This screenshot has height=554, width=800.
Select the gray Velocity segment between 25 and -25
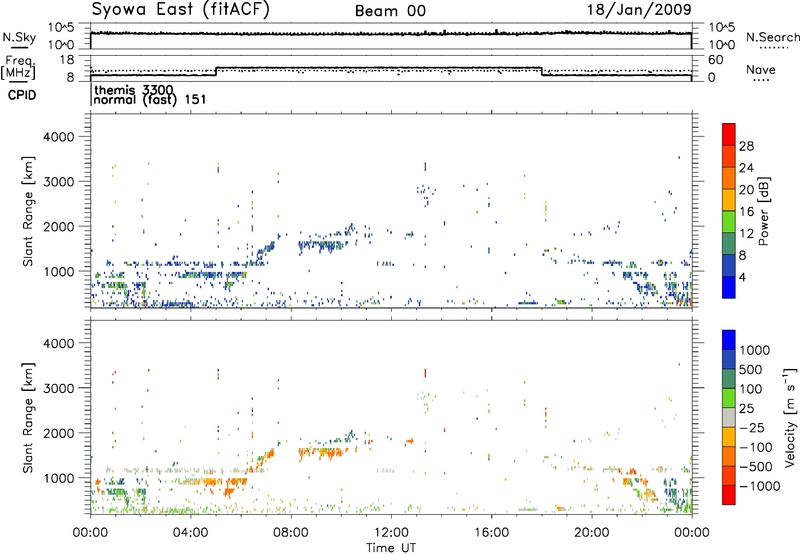[729, 417]
